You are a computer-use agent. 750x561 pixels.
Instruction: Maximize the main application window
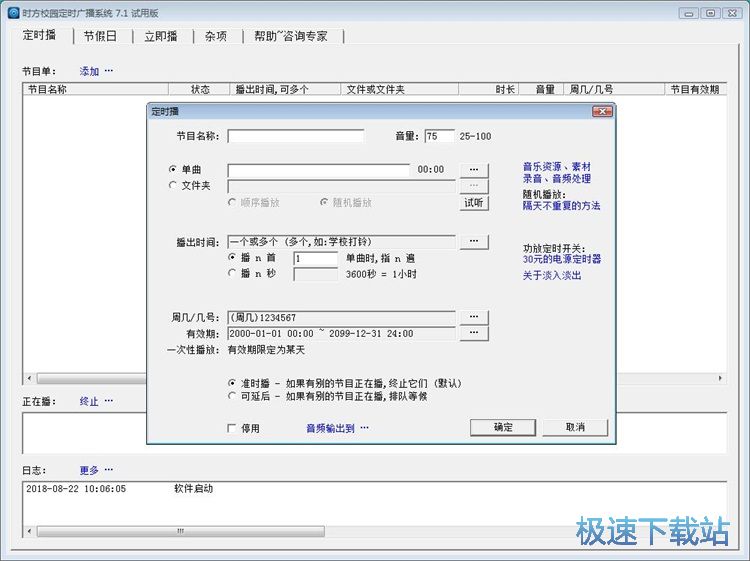(711, 13)
